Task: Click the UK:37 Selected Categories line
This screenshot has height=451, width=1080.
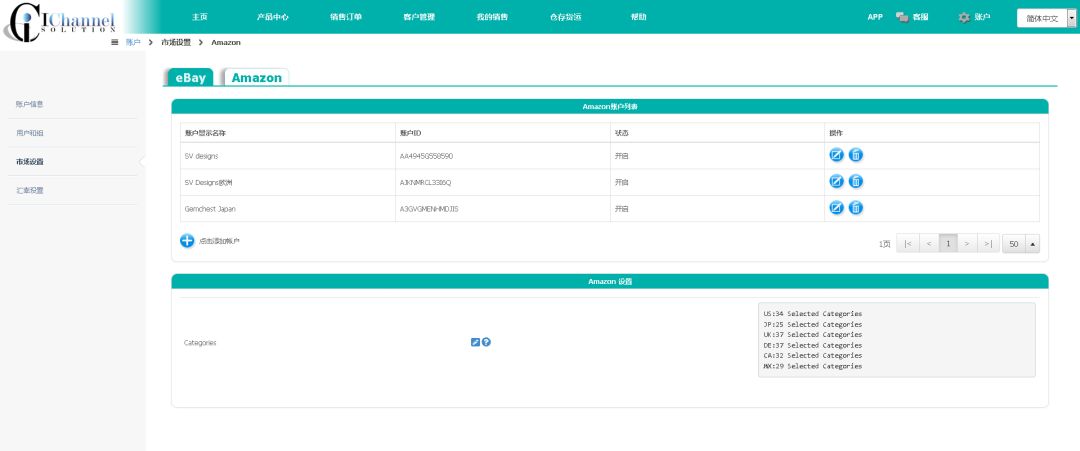Action: (x=813, y=335)
